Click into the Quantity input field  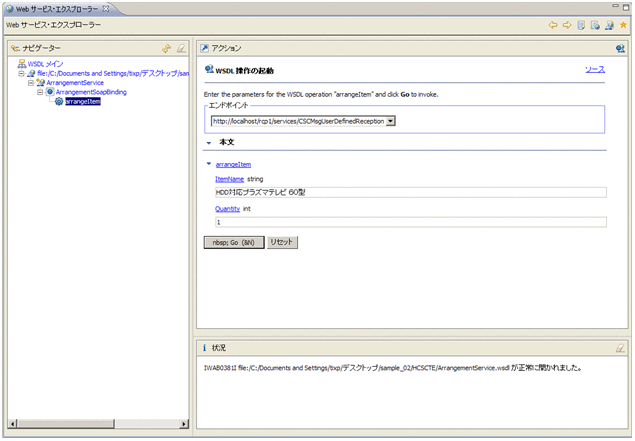coord(410,222)
